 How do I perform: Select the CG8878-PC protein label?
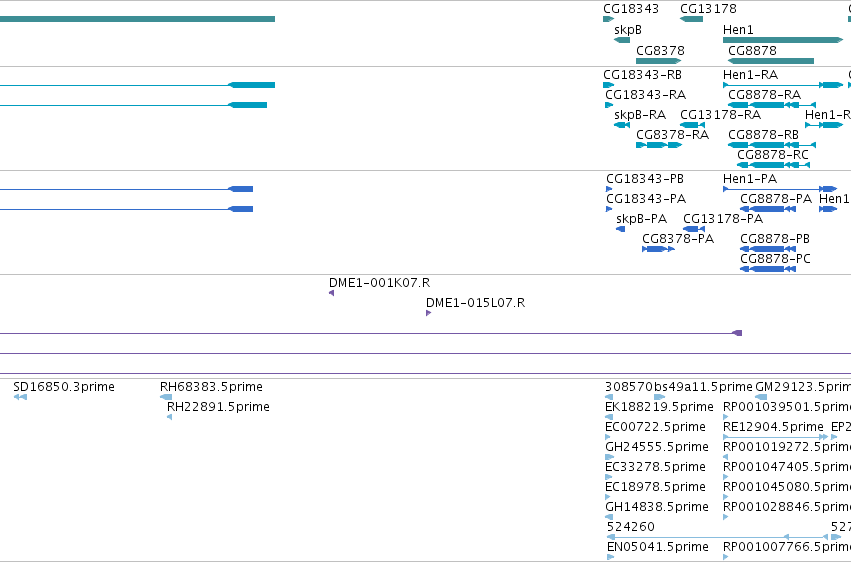[x=775, y=259]
